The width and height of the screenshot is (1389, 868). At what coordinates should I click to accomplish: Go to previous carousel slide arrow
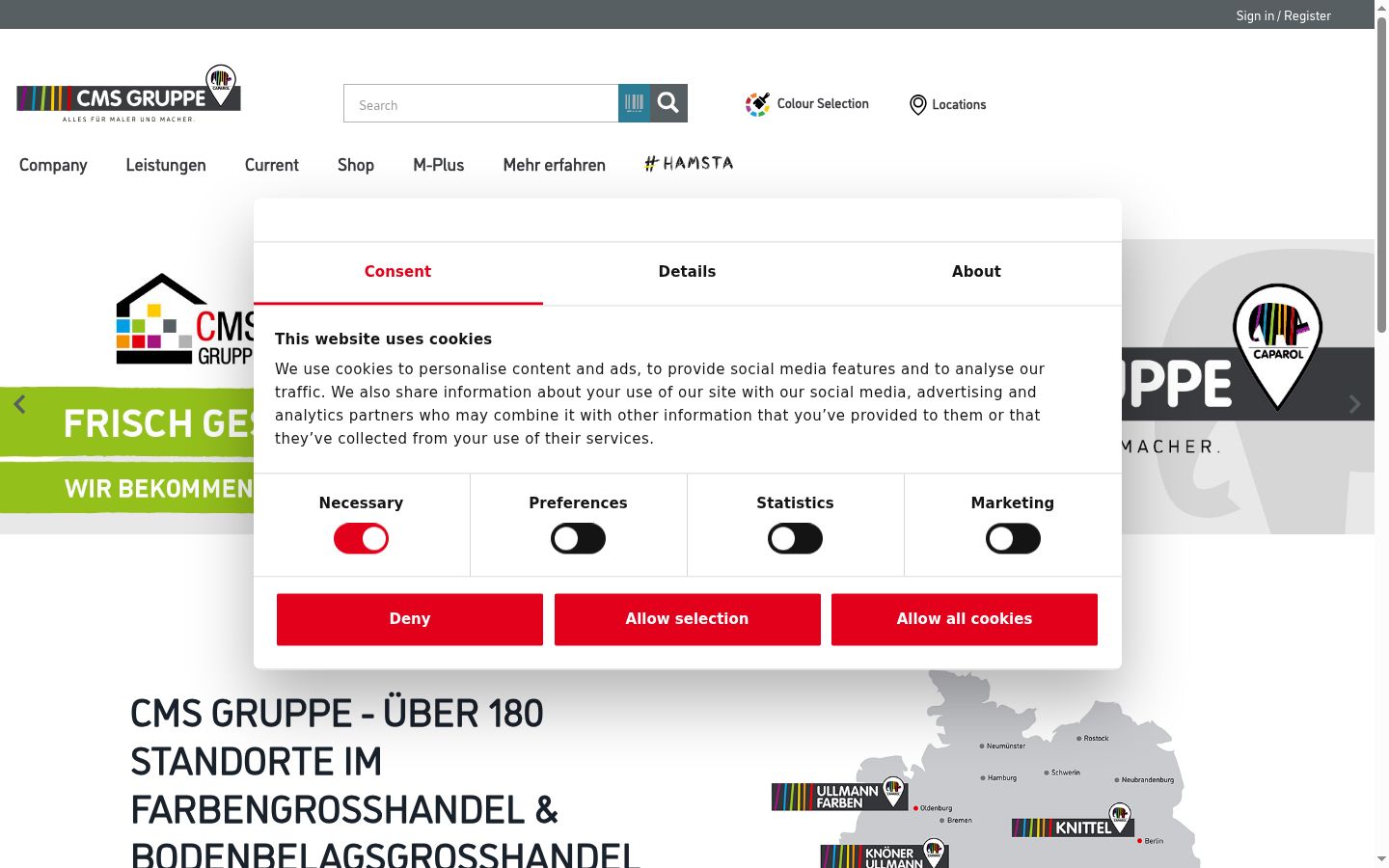[x=19, y=404]
